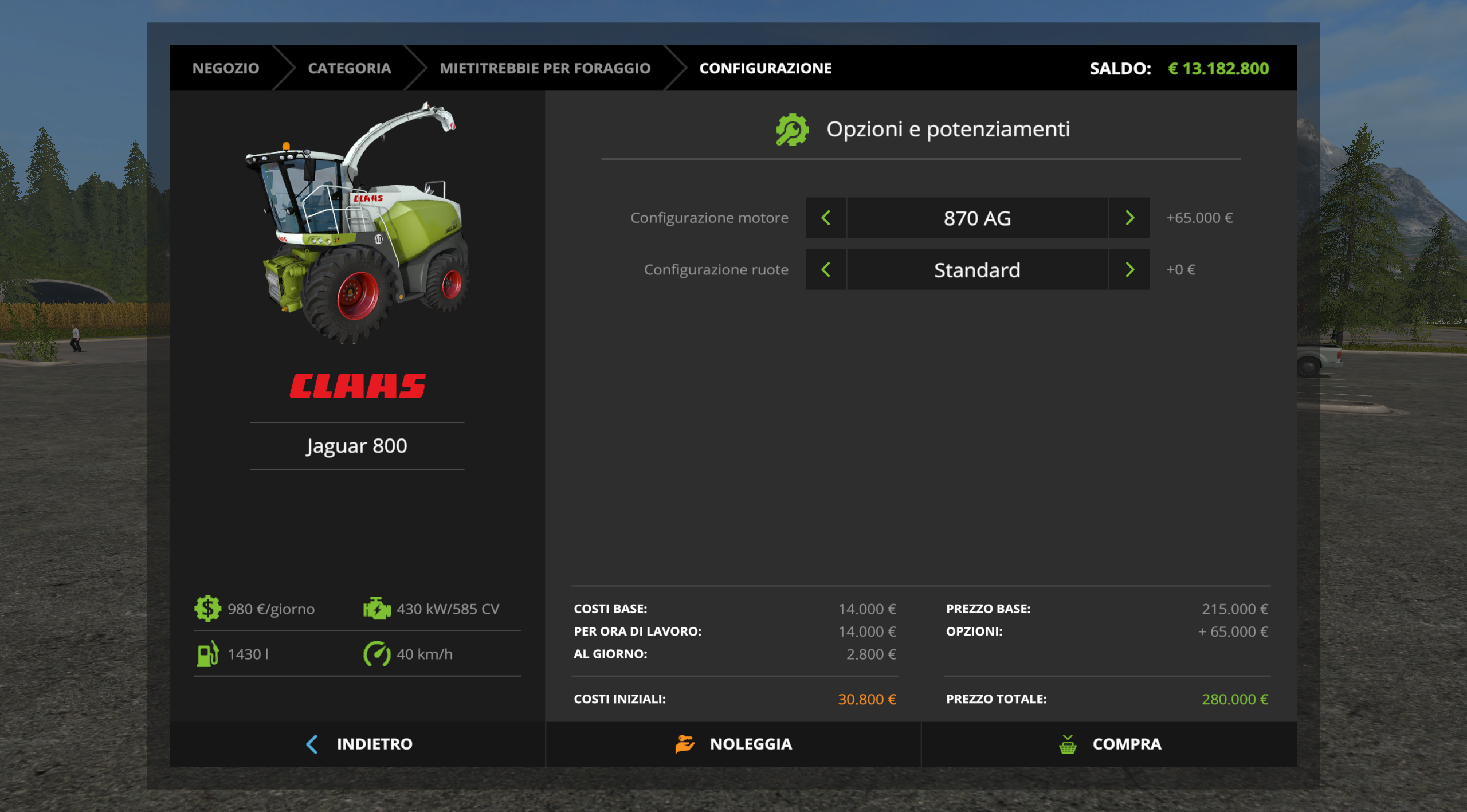Select the CONFIGURAZIONE breadcrumb tab
This screenshot has width=1467, height=812.
(x=766, y=68)
